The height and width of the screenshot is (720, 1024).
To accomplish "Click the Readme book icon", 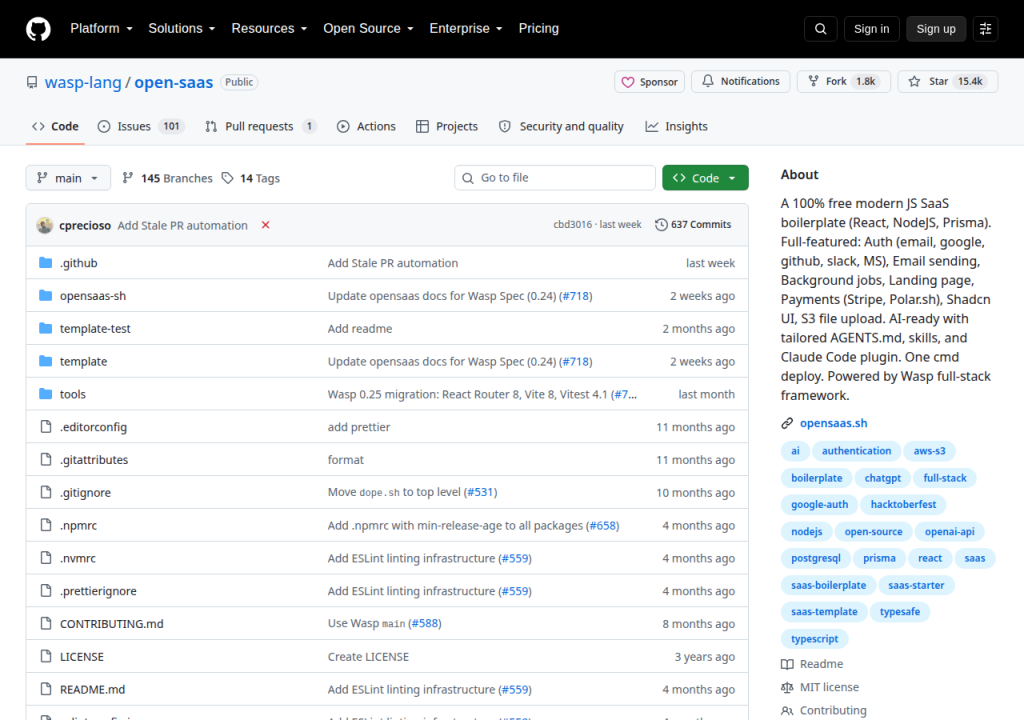I will (787, 664).
